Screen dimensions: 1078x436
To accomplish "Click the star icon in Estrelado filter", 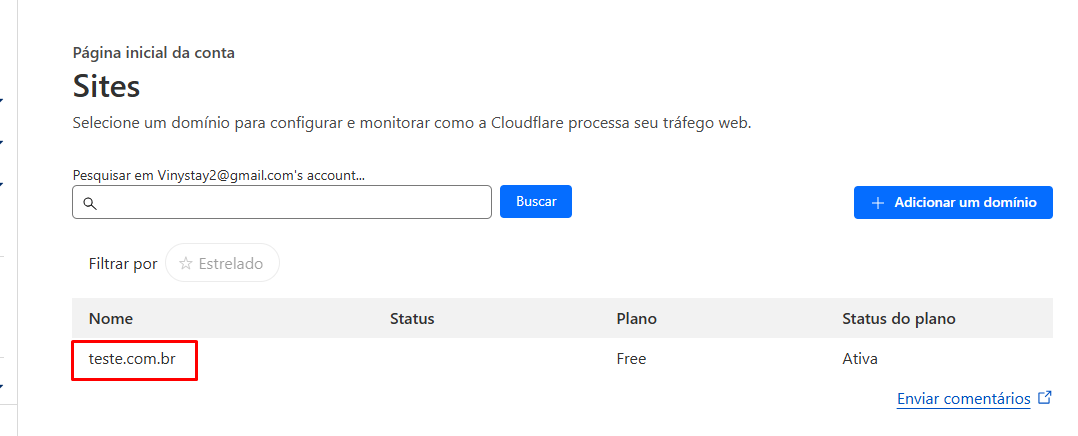I will (185, 263).
